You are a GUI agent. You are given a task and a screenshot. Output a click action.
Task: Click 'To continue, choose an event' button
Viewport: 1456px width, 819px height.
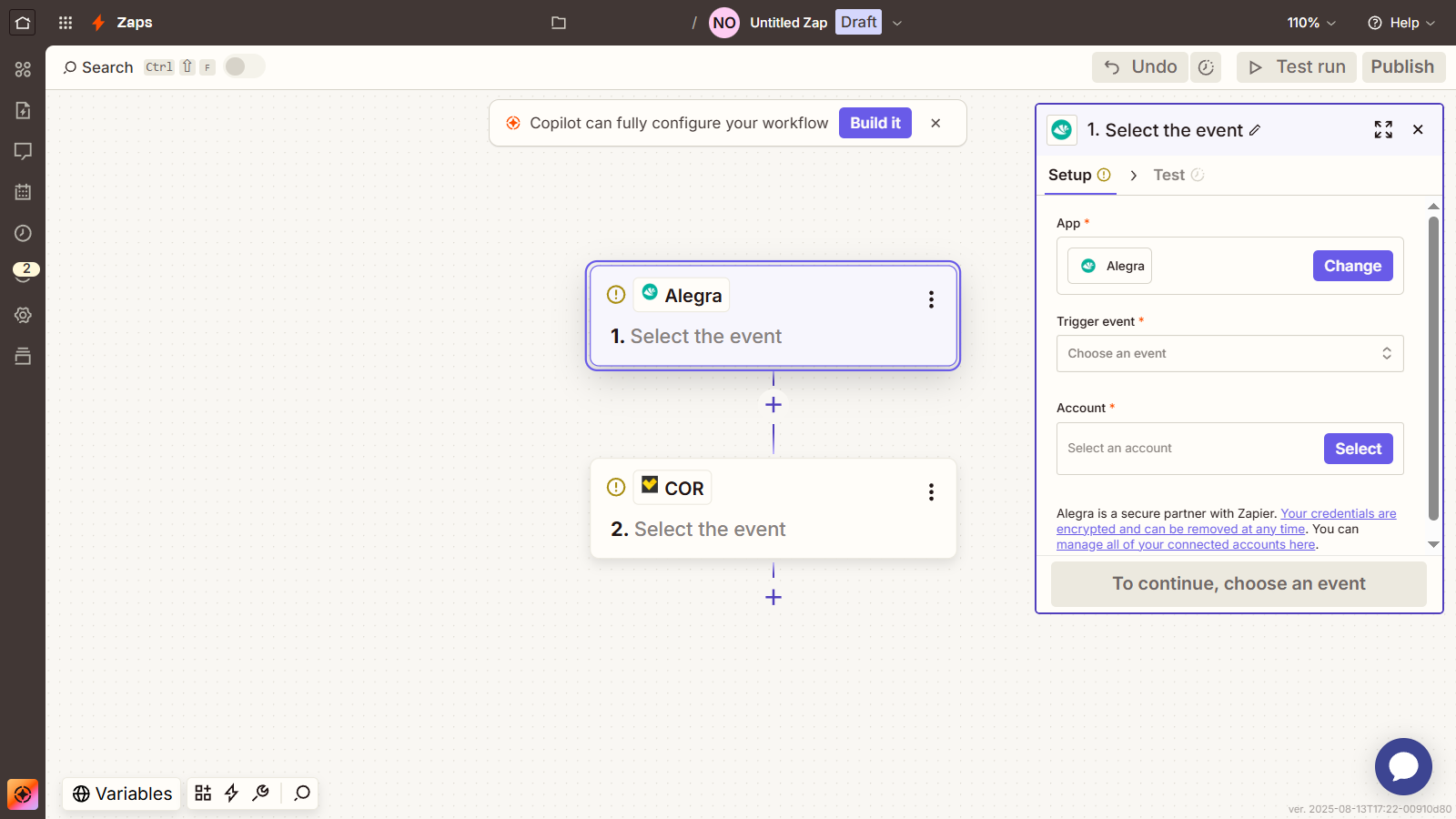[1239, 584]
